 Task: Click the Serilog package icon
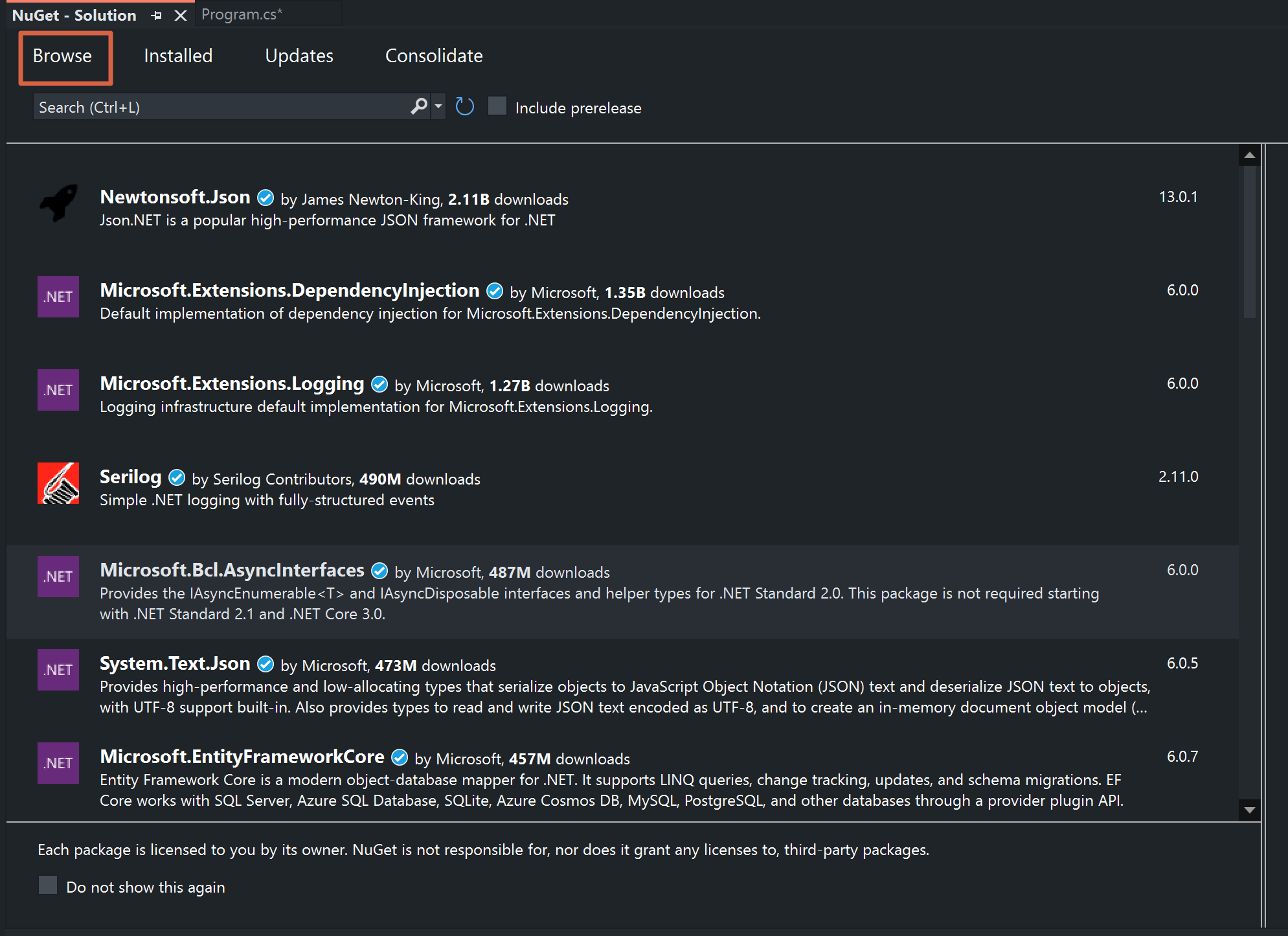58,483
